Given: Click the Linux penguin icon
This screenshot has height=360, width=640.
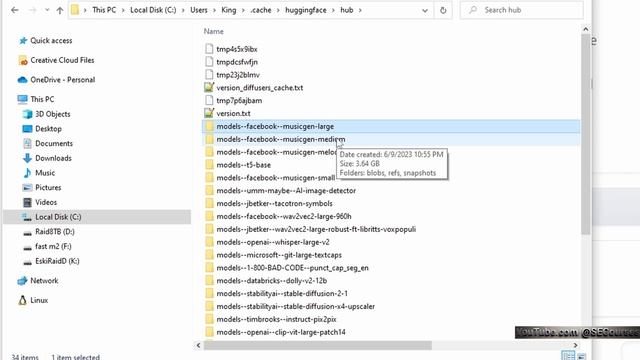Looking at the screenshot, I should [x=23, y=300].
